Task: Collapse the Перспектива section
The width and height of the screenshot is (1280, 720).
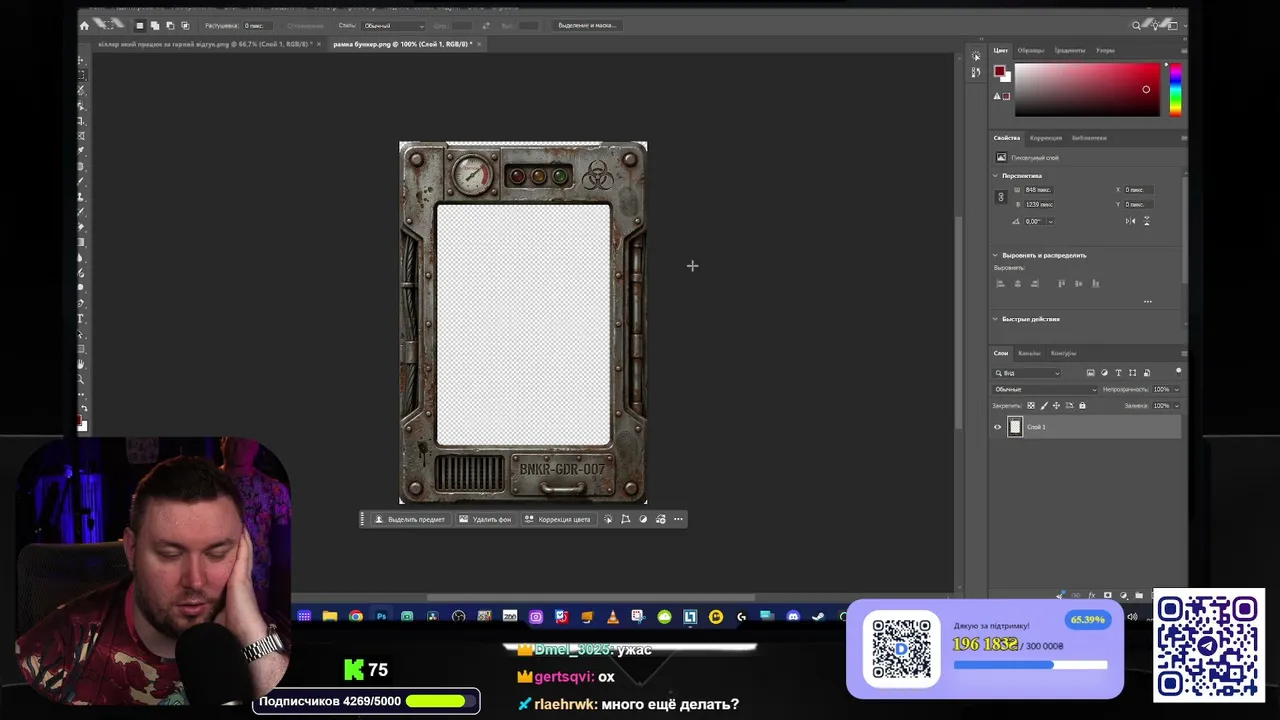Action: click(x=995, y=176)
